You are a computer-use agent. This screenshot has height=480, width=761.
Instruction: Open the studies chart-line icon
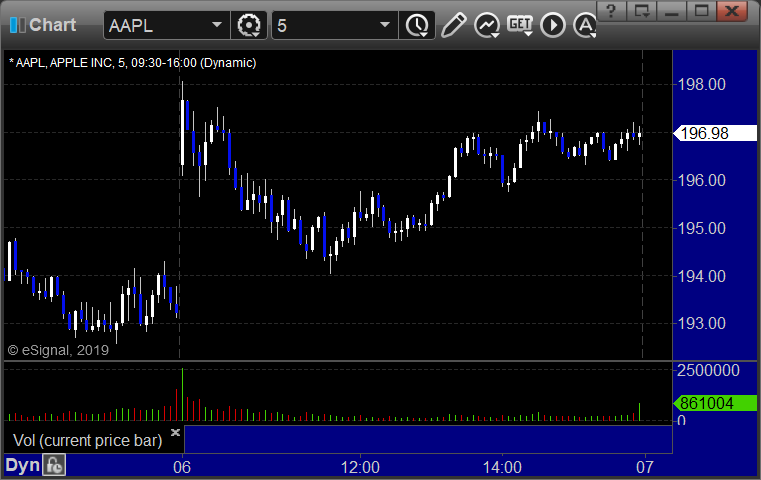[487, 25]
